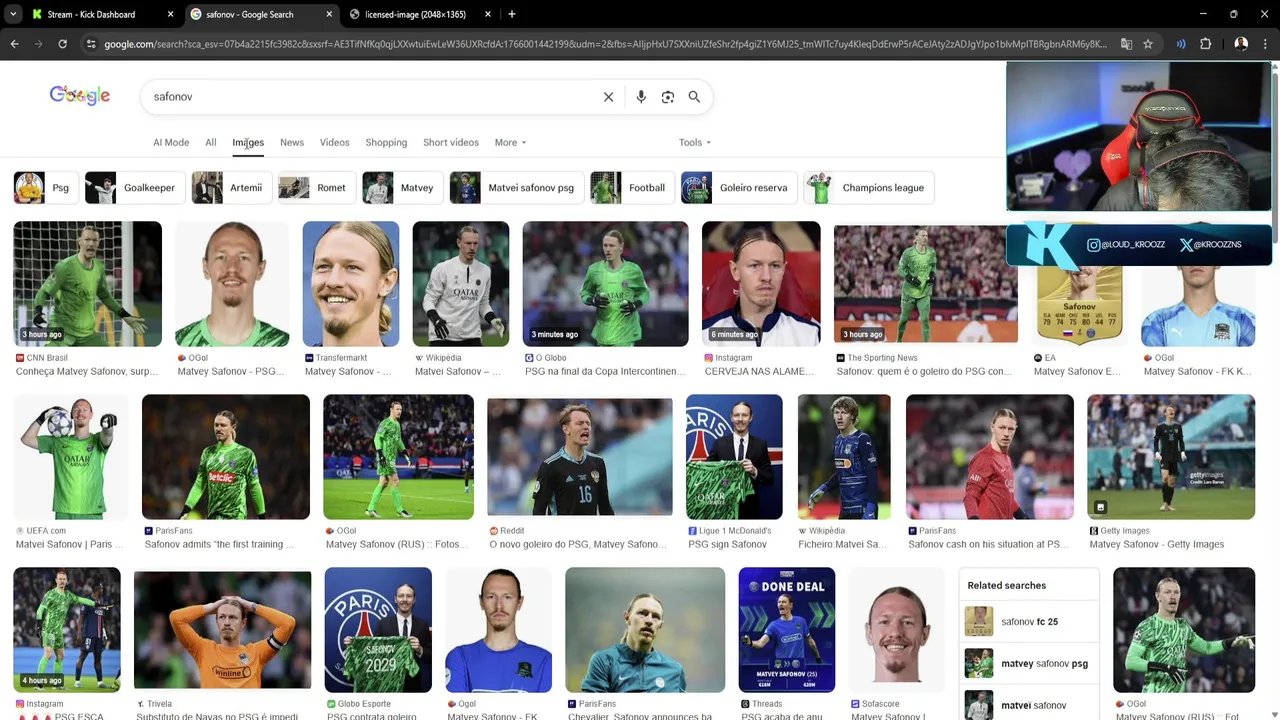
Task: Open the Globo Esporte thumbnail
Action: click(x=378, y=630)
